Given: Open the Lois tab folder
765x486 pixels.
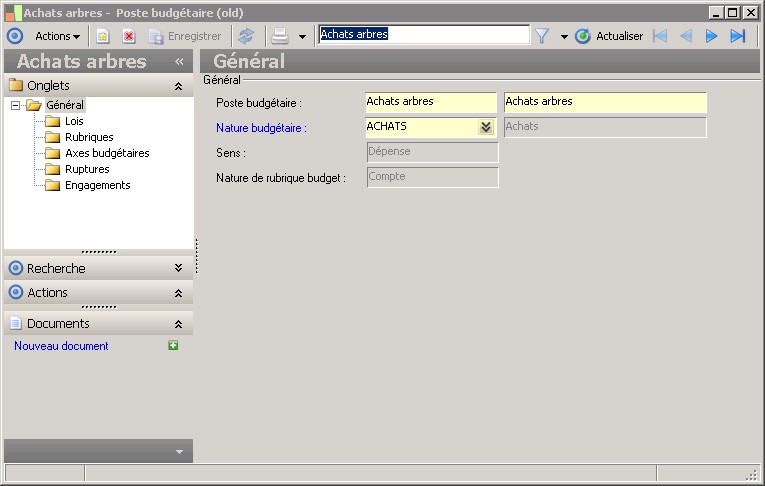Looking at the screenshot, I should [x=74, y=121].
